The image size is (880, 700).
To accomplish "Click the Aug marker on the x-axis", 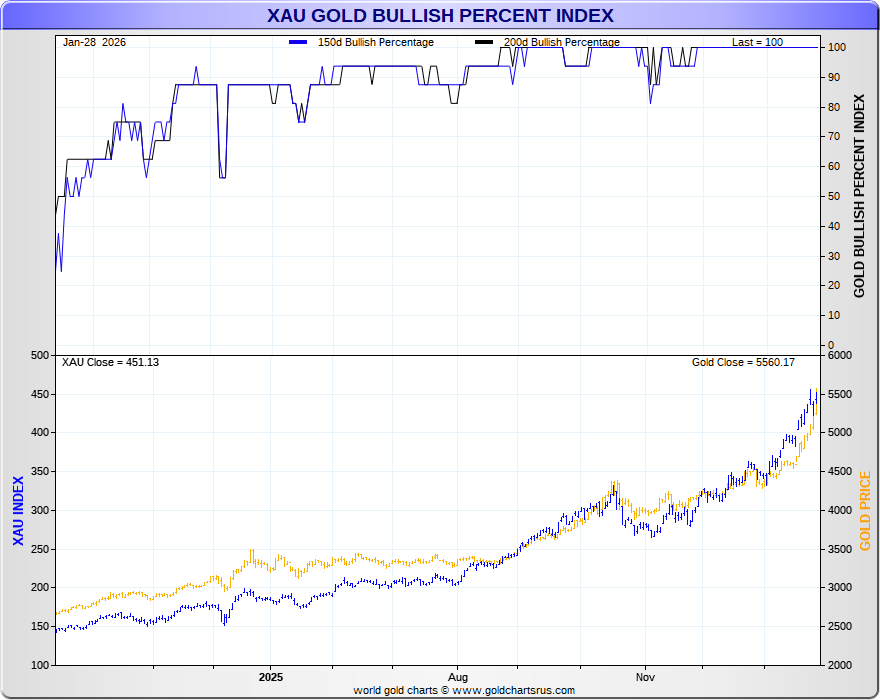I will pos(457,677).
